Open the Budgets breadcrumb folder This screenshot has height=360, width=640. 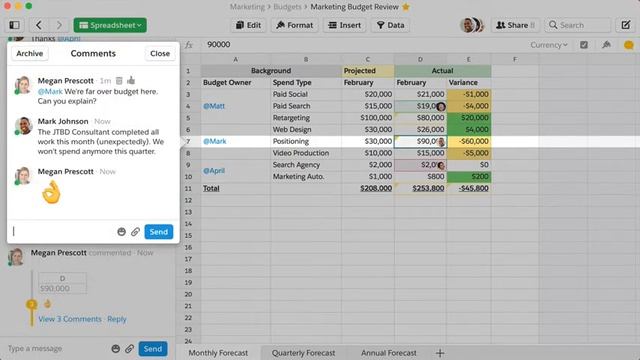tap(287, 7)
